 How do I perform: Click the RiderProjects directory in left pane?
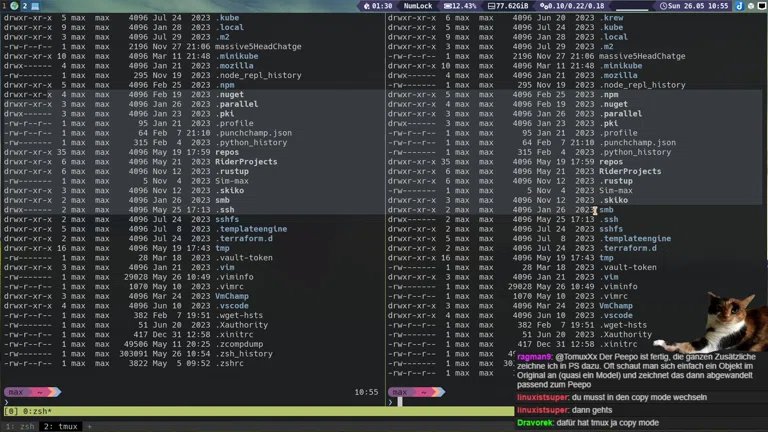(x=246, y=161)
